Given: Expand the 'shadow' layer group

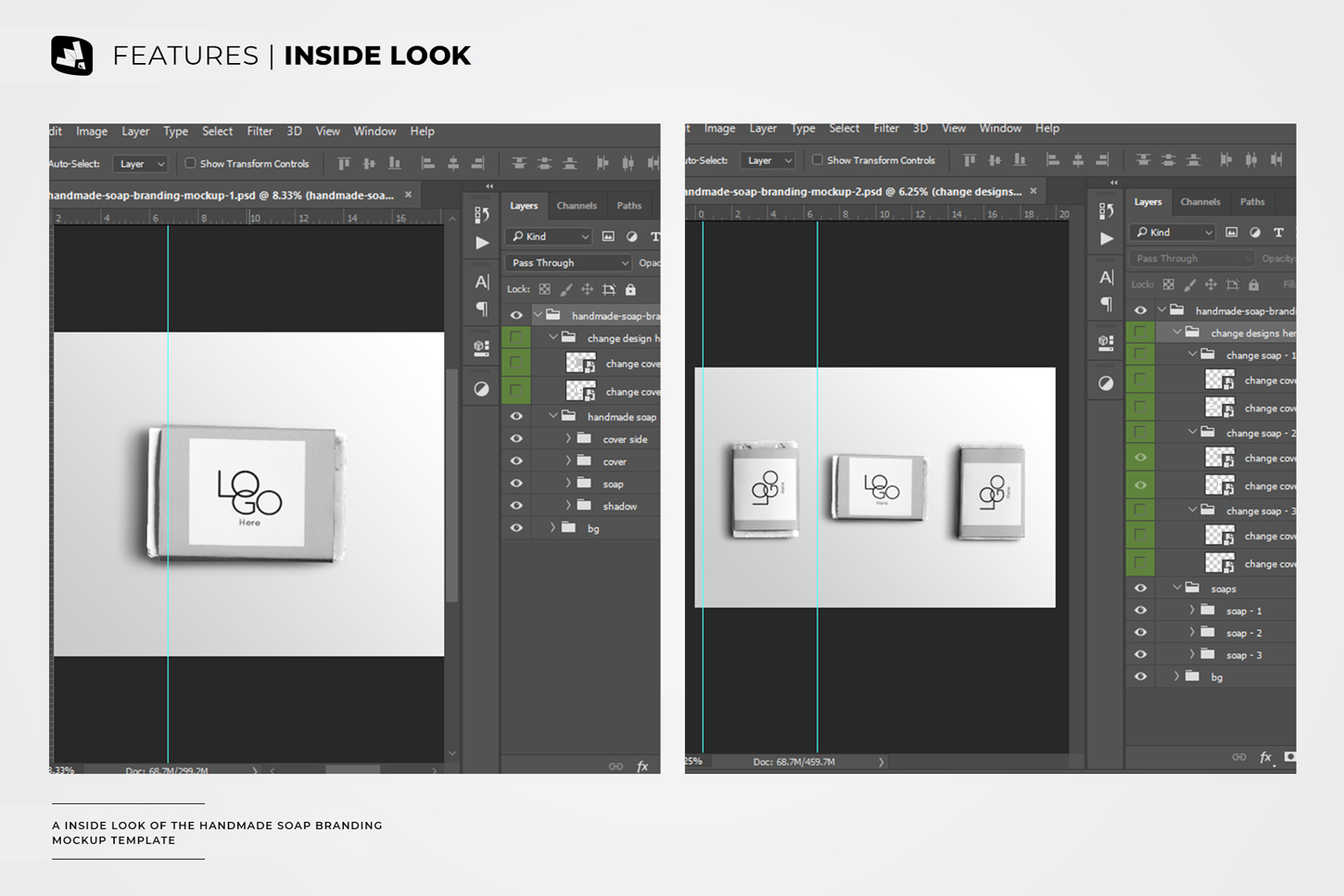Looking at the screenshot, I should (x=568, y=506).
